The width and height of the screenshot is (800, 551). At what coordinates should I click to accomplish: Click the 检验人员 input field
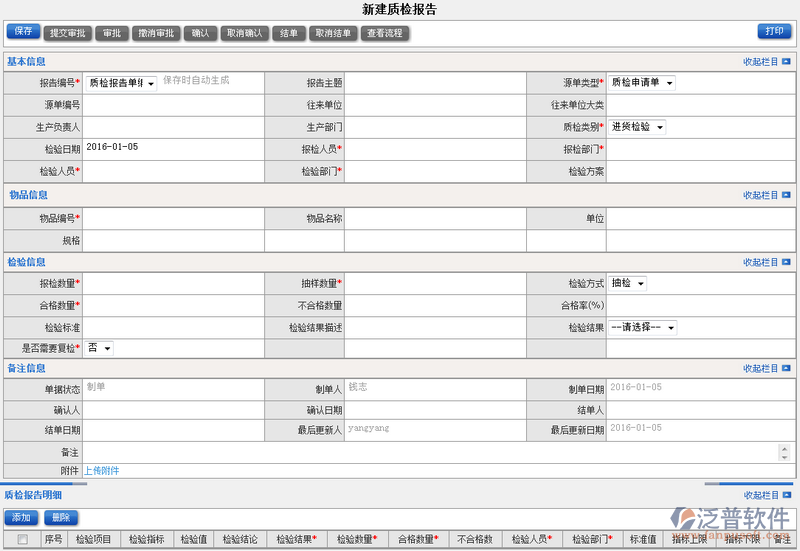click(173, 171)
